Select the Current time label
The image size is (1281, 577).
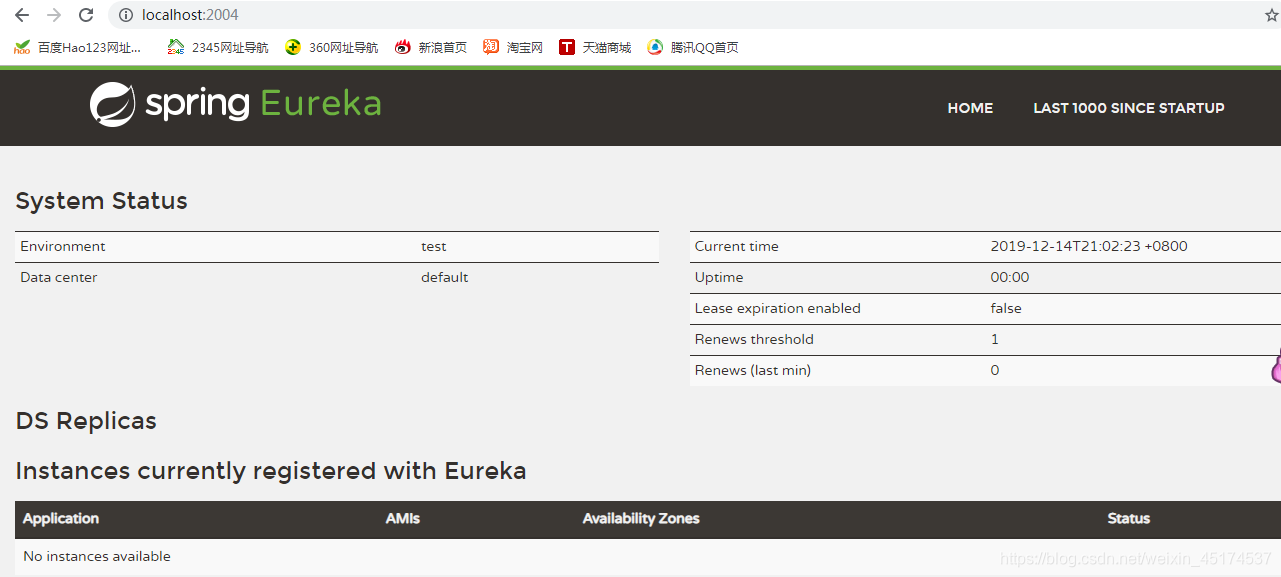tap(737, 247)
